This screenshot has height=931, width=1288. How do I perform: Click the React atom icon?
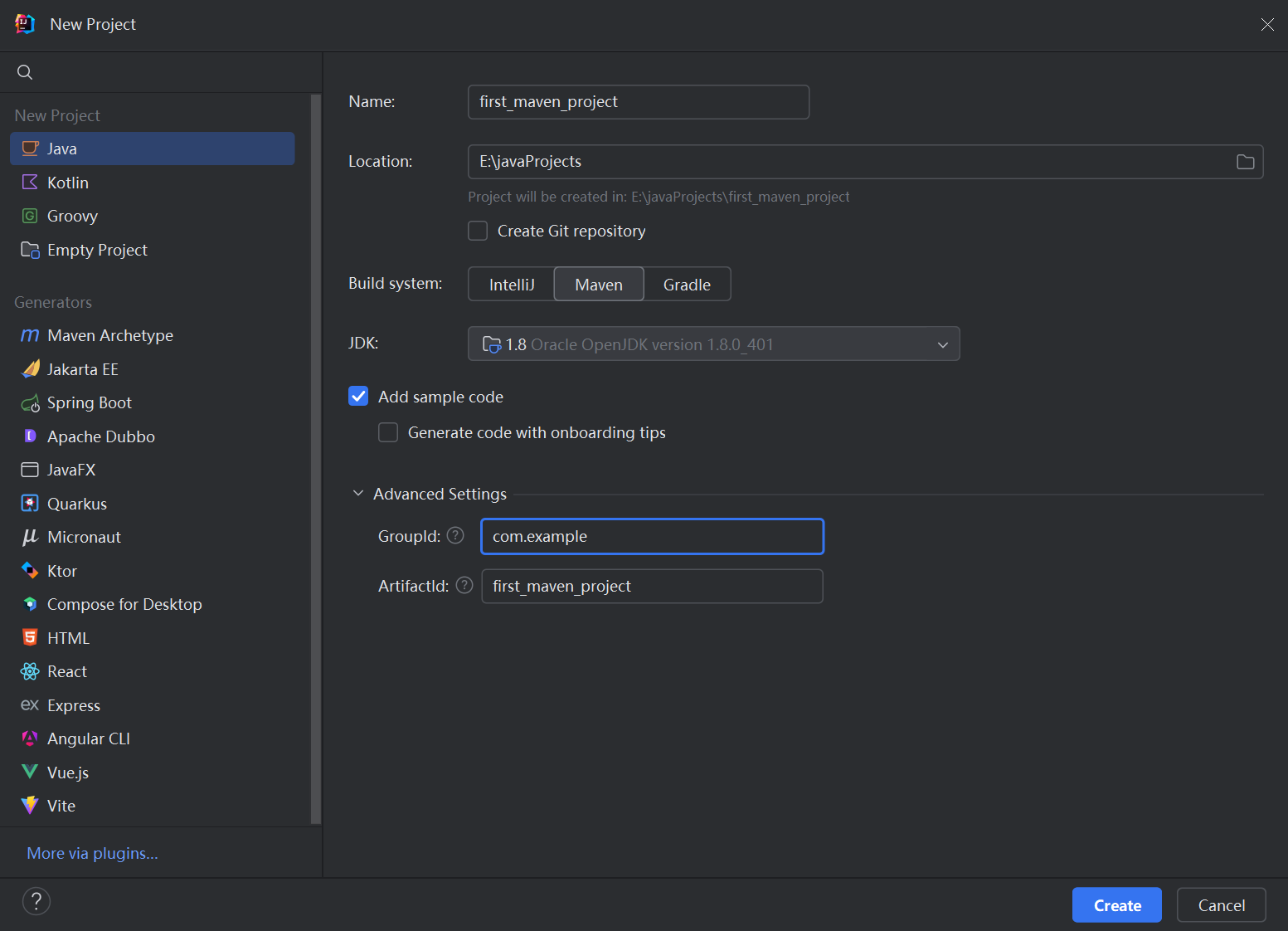(30, 671)
